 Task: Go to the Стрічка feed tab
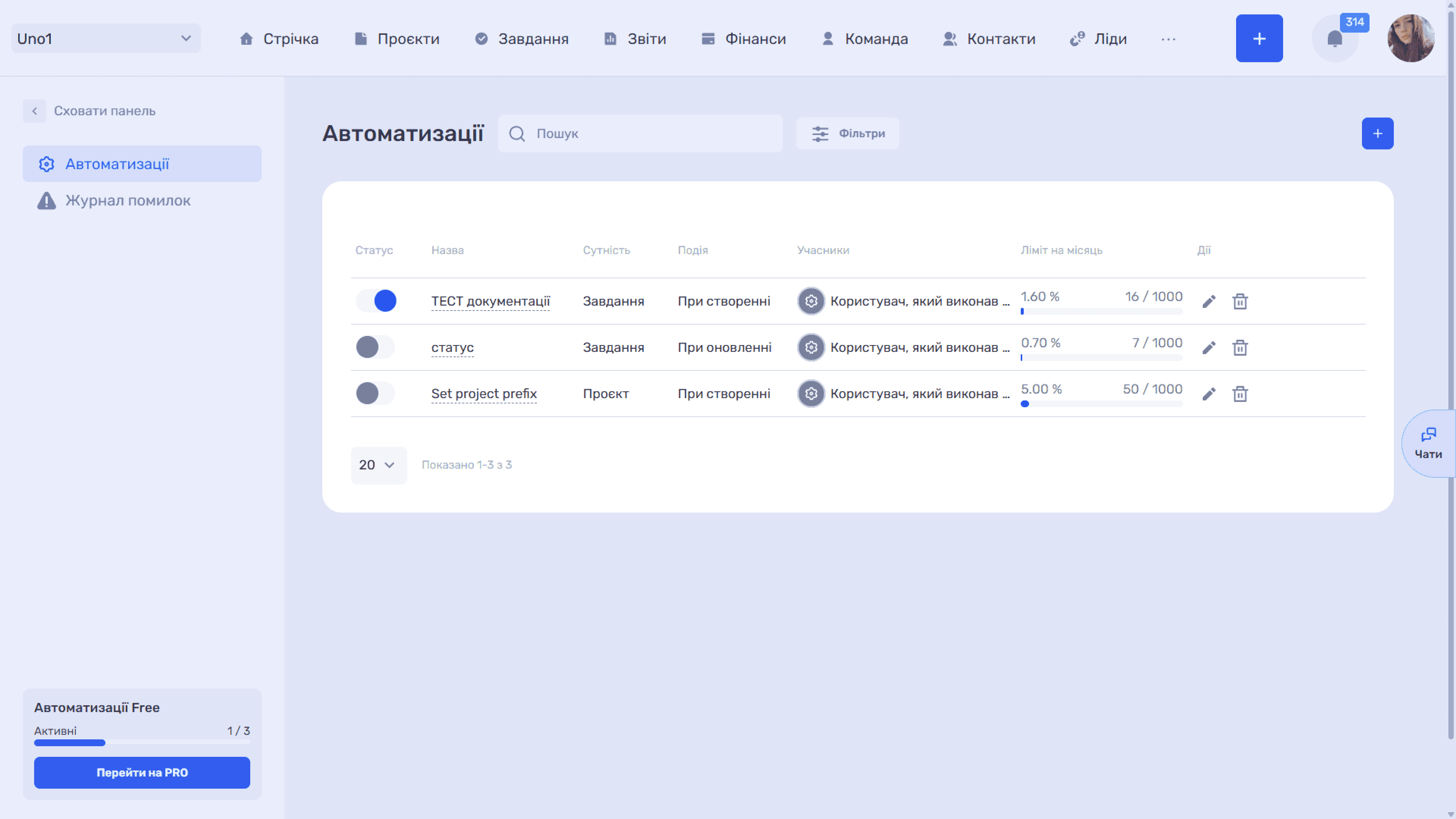coord(279,38)
